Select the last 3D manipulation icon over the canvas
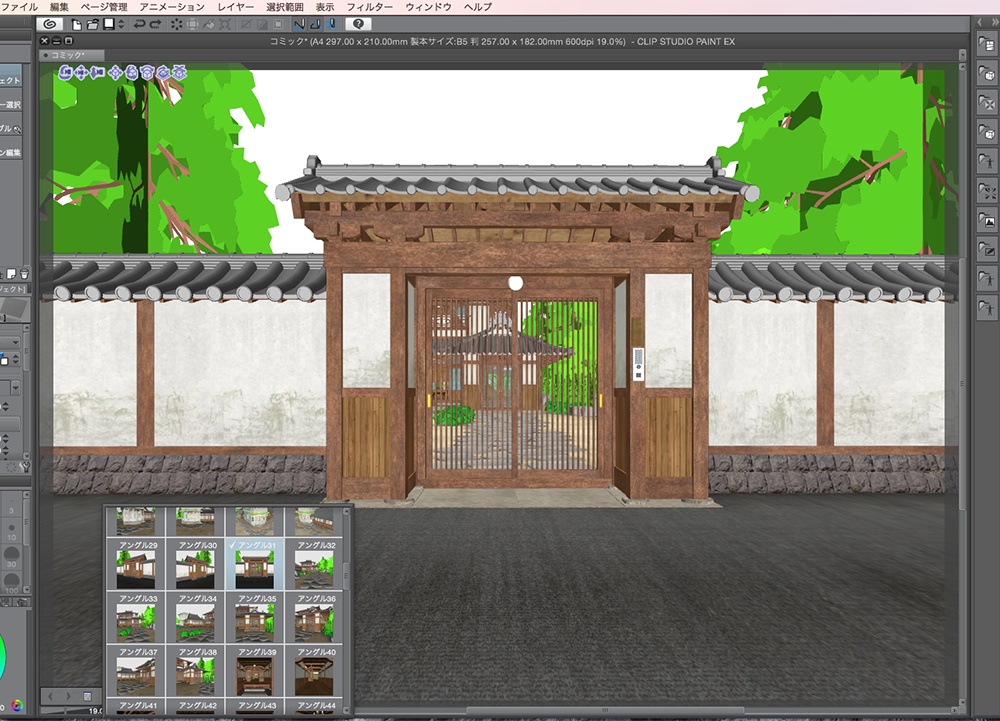 coord(180,73)
